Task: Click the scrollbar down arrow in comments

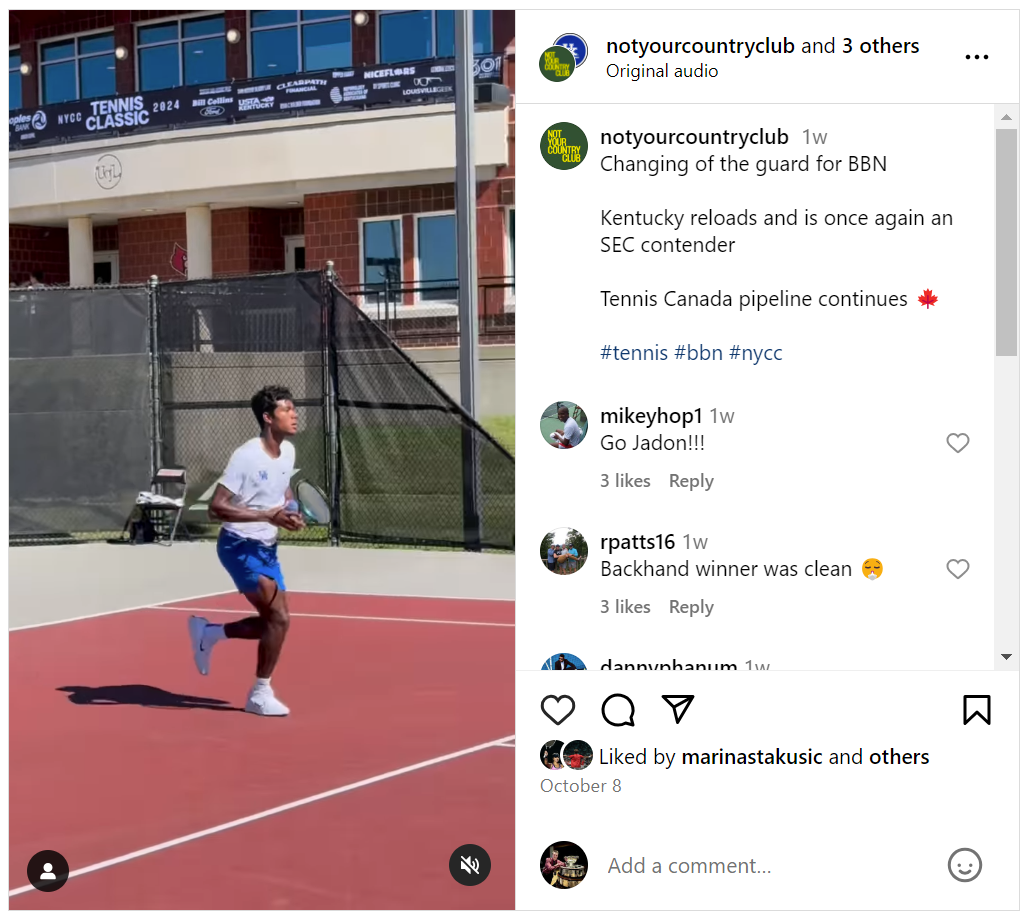Action: tap(1006, 657)
